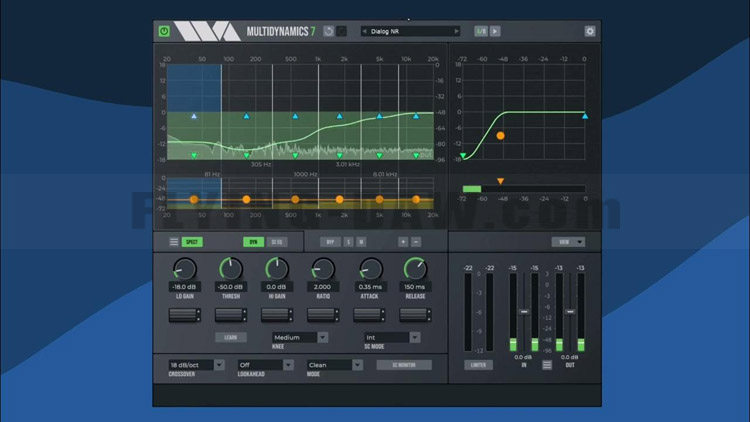The width and height of the screenshot is (750, 422).
Task: Click the orange threshold marker above level meter
Action: coord(500,181)
